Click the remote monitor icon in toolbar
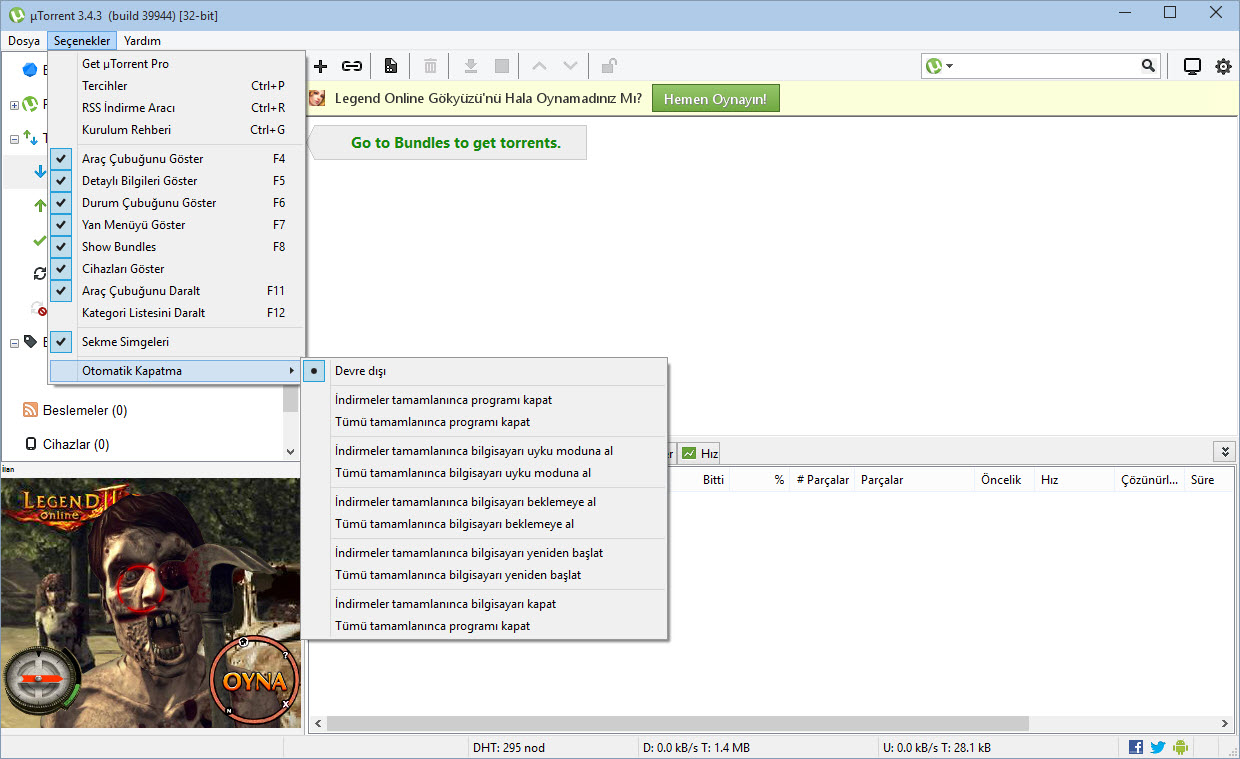The image size is (1240, 759). click(x=1192, y=67)
